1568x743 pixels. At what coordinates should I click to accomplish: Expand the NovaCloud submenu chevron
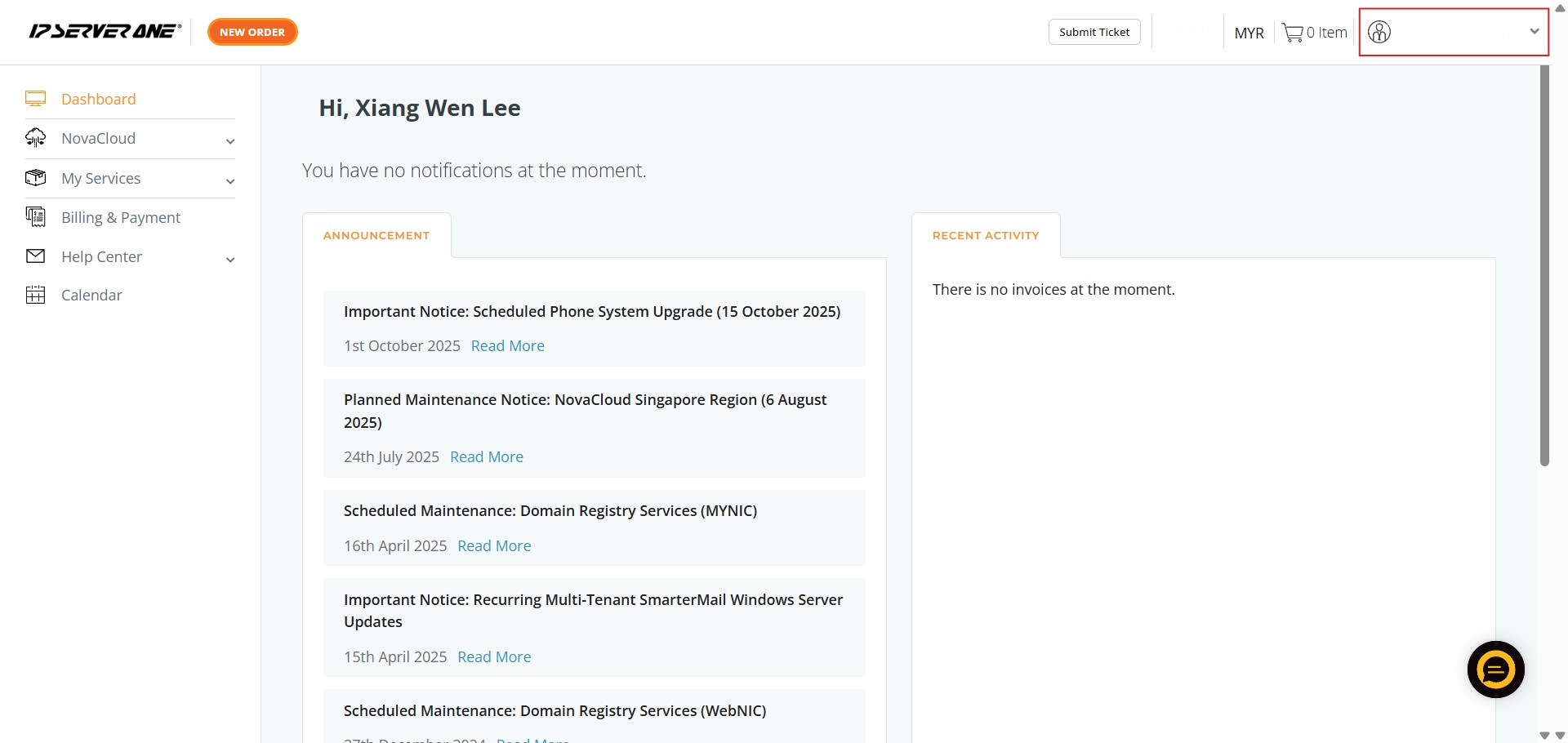(230, 141)
